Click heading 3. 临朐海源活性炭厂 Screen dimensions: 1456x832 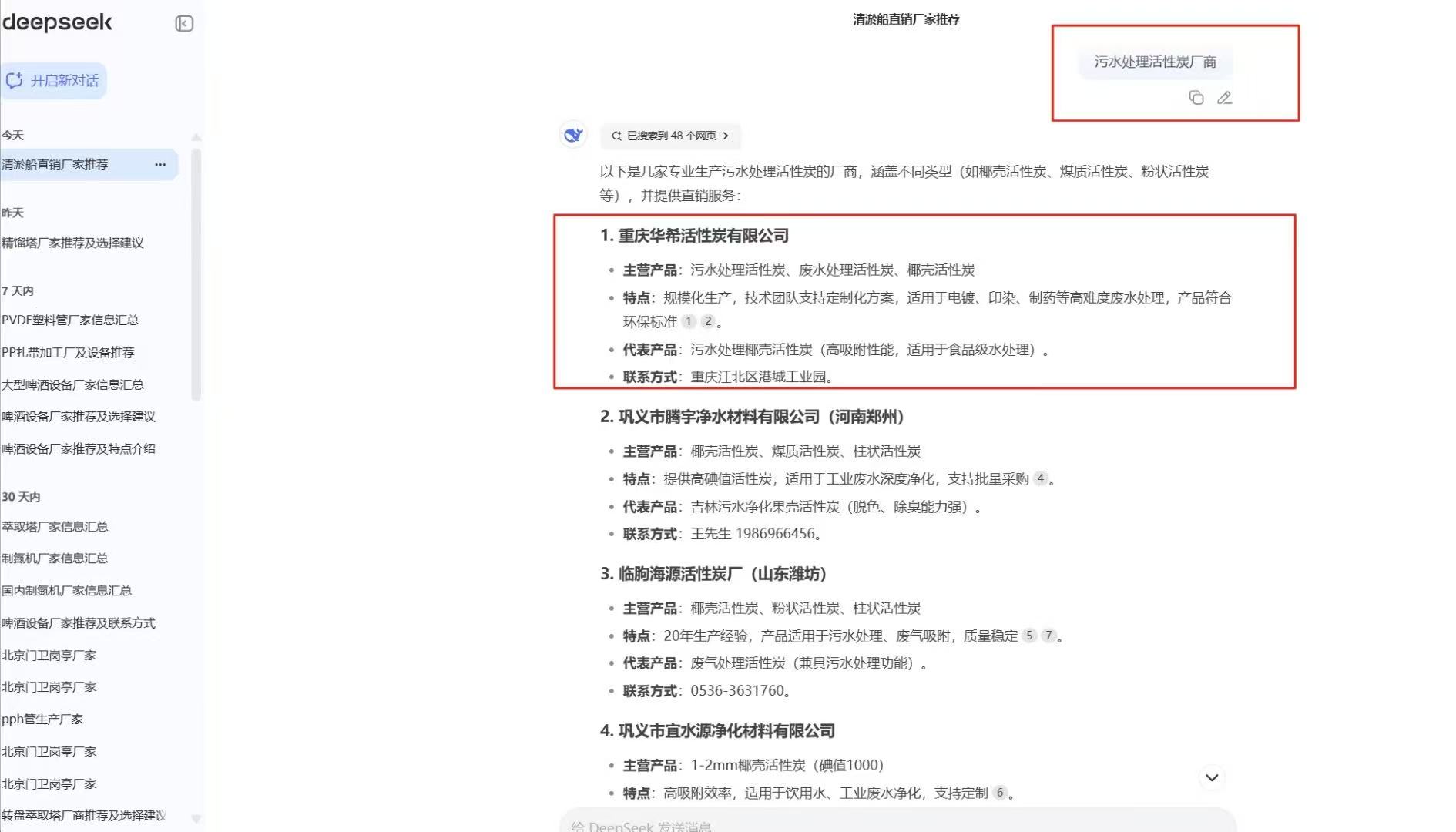713,574
